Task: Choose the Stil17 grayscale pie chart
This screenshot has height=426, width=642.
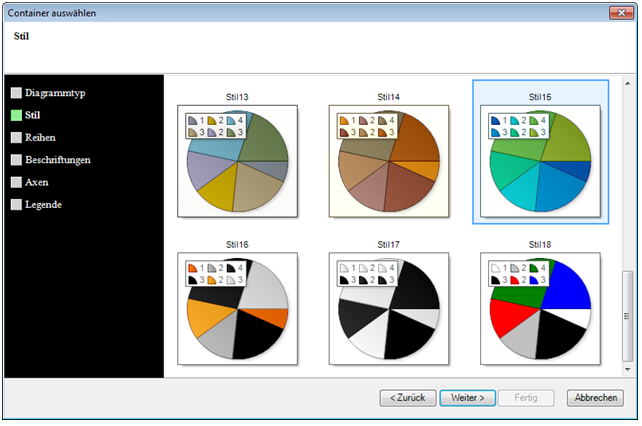Action: coord(389,309)
